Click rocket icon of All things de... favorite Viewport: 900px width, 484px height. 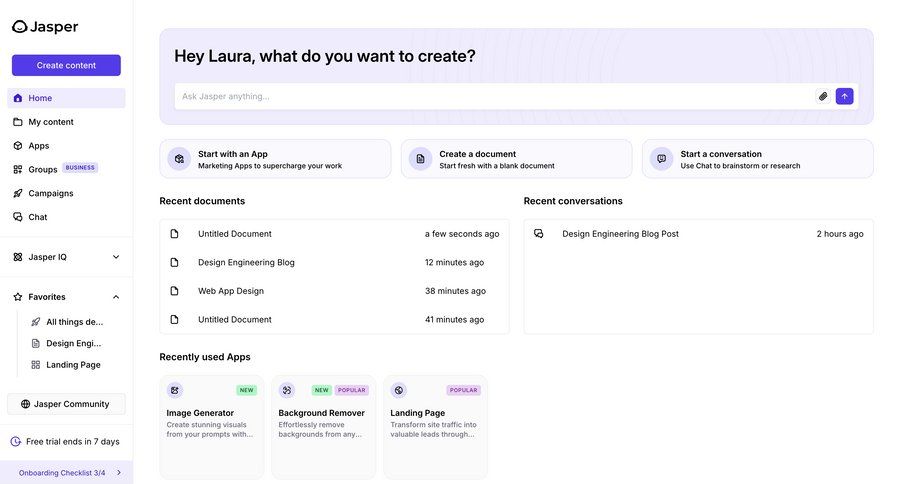pos(36,322)
